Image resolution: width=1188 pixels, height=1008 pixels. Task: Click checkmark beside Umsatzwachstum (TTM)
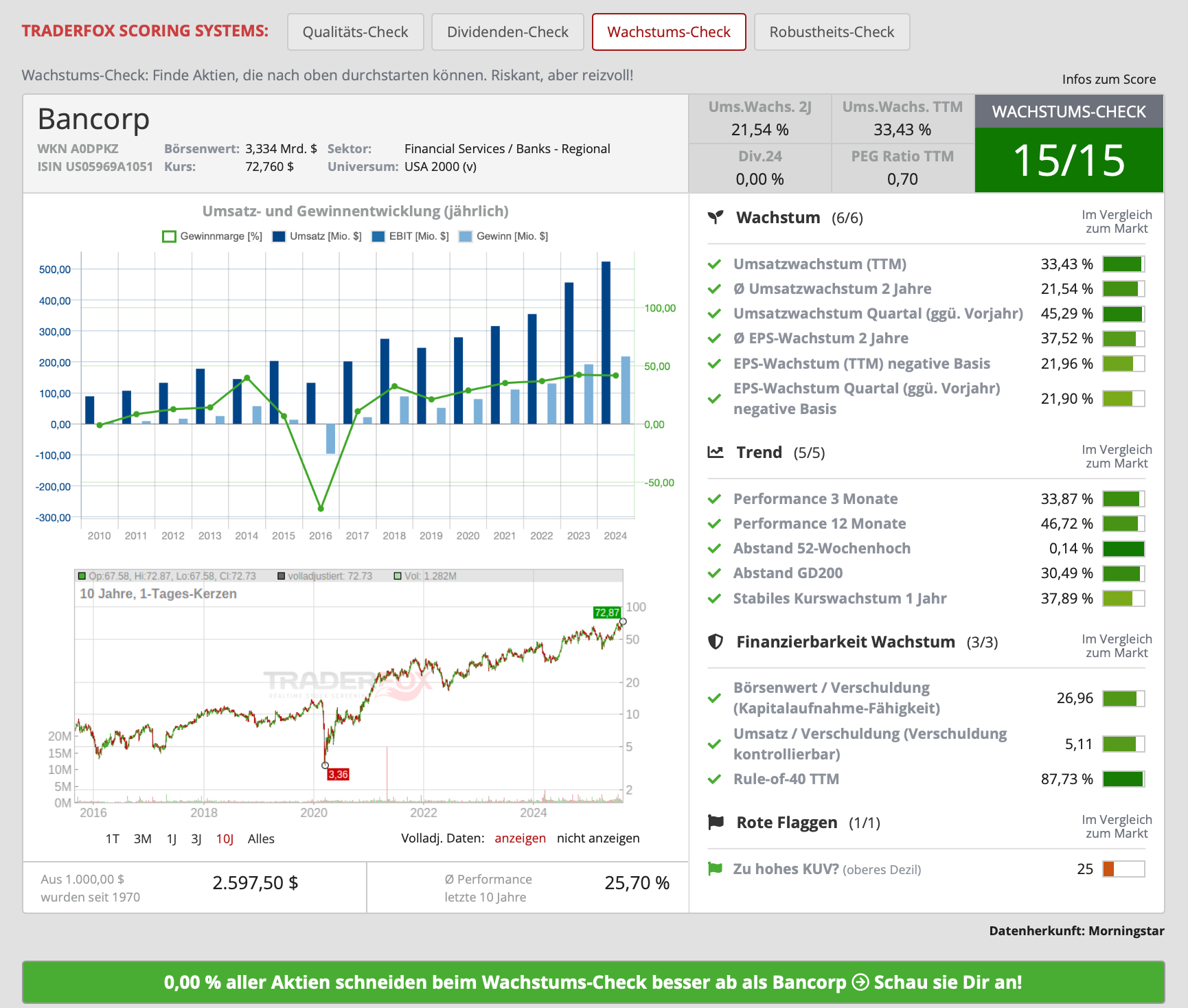[714, 264]
